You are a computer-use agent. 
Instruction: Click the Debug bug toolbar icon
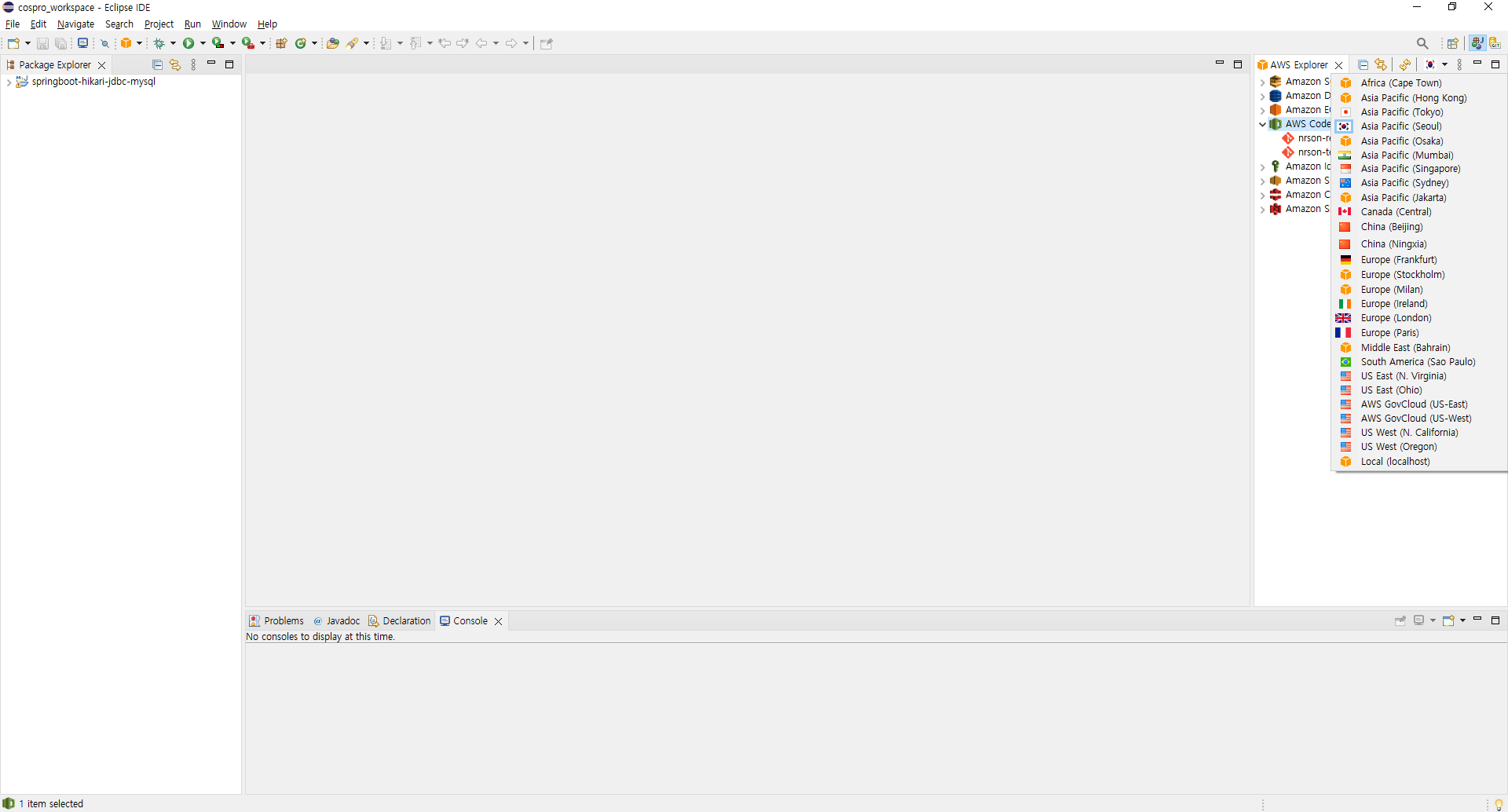pyautogui.click(x=159, y=43)
